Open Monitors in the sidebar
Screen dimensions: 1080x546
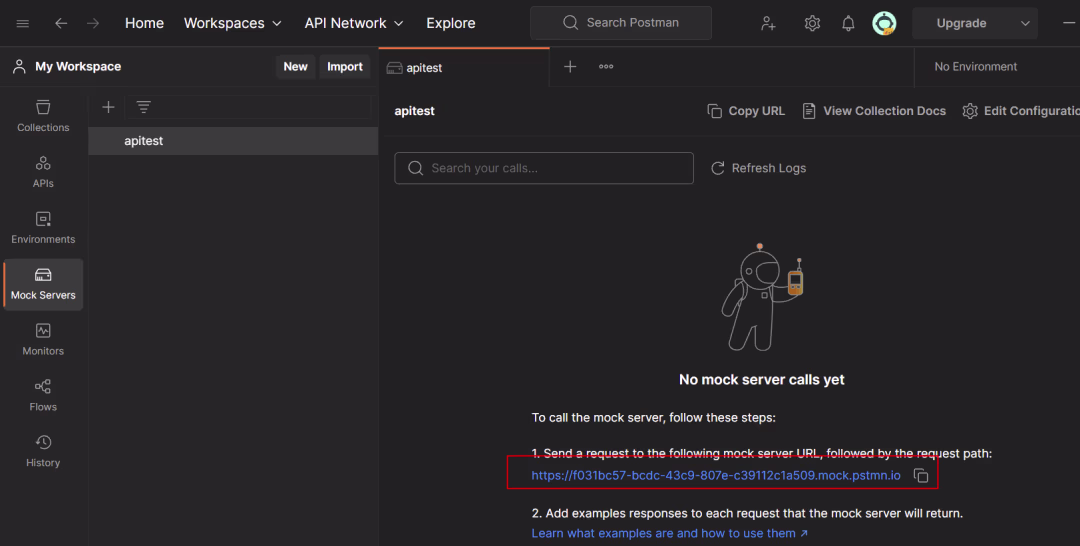pyautogui.click(x=43, y=339)
